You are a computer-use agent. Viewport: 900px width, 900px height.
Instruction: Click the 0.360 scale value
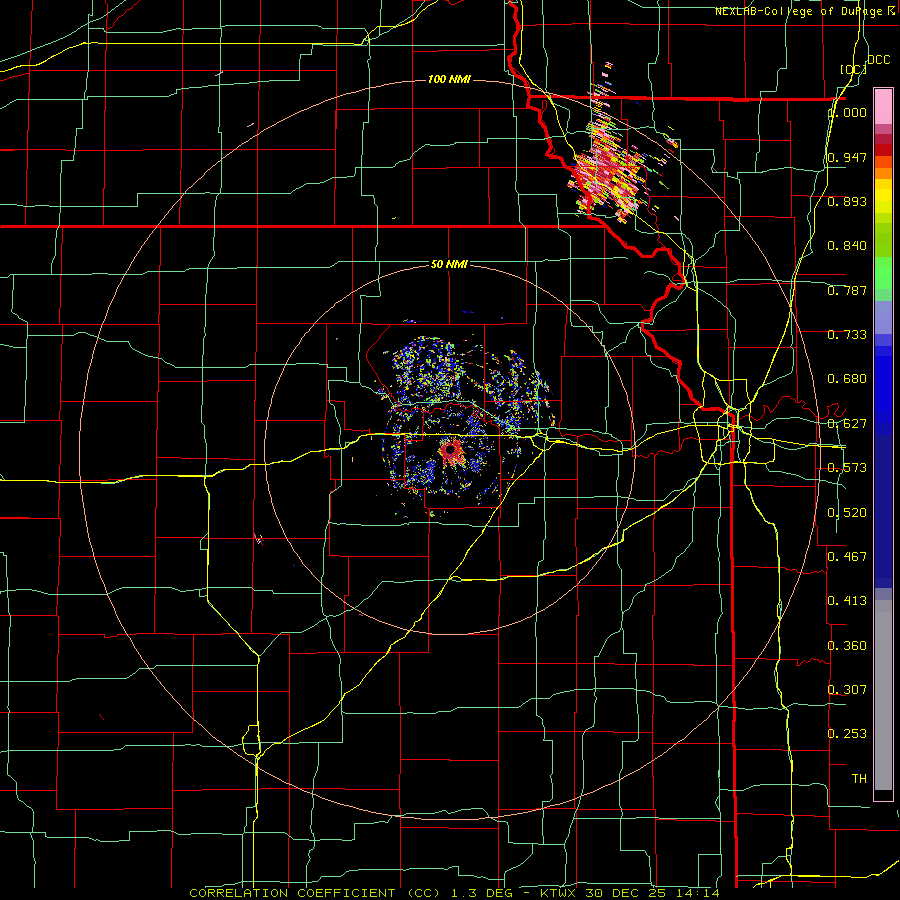847,646
